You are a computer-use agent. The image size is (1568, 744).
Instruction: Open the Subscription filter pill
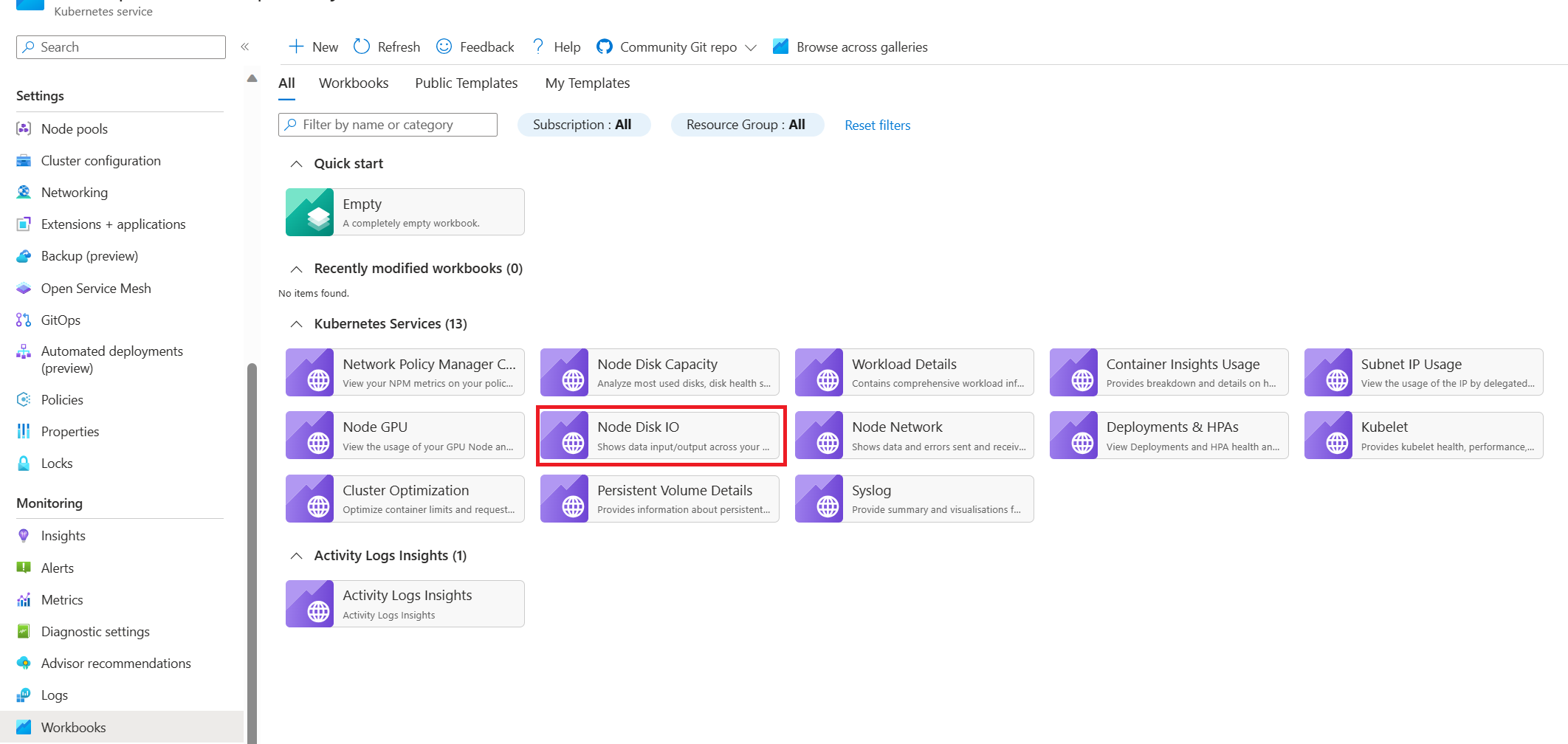tap(583, 125)
